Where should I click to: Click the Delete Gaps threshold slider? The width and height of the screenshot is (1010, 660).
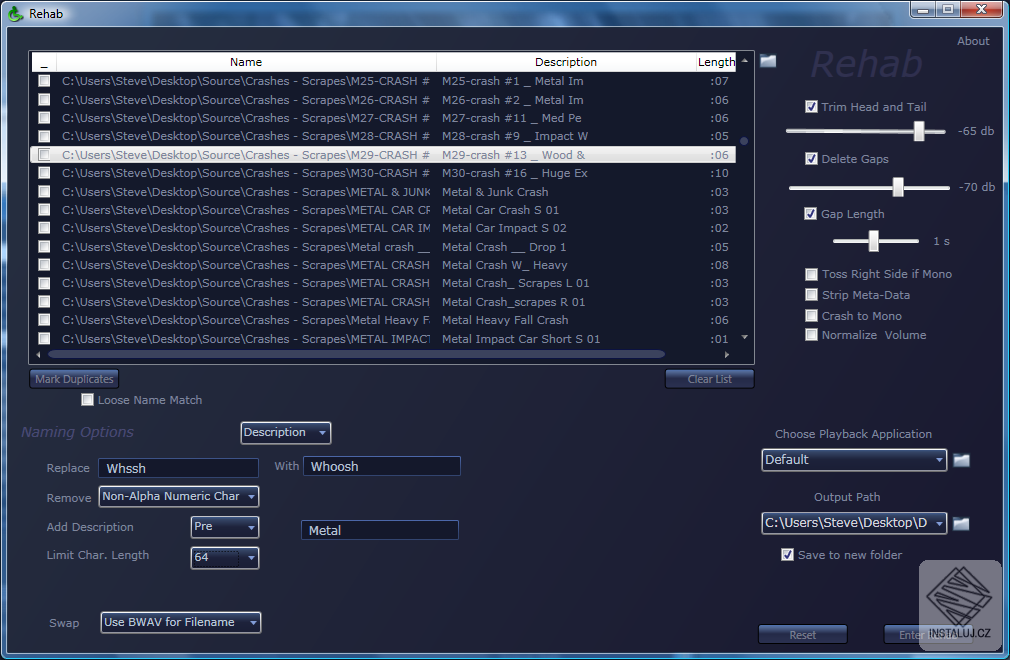(x=869, y=187)
